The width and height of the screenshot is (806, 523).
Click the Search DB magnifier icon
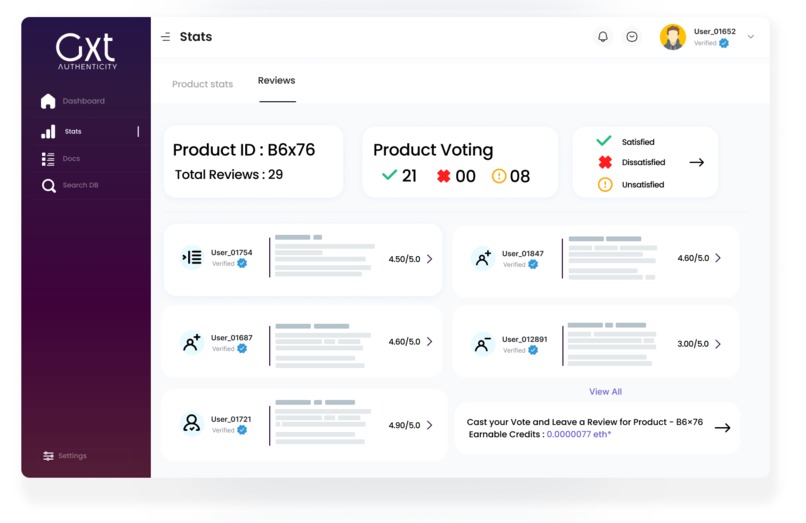48,185
